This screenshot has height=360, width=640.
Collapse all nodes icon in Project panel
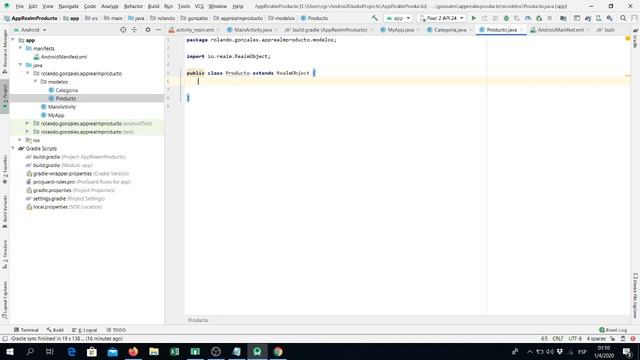(134, 30)
